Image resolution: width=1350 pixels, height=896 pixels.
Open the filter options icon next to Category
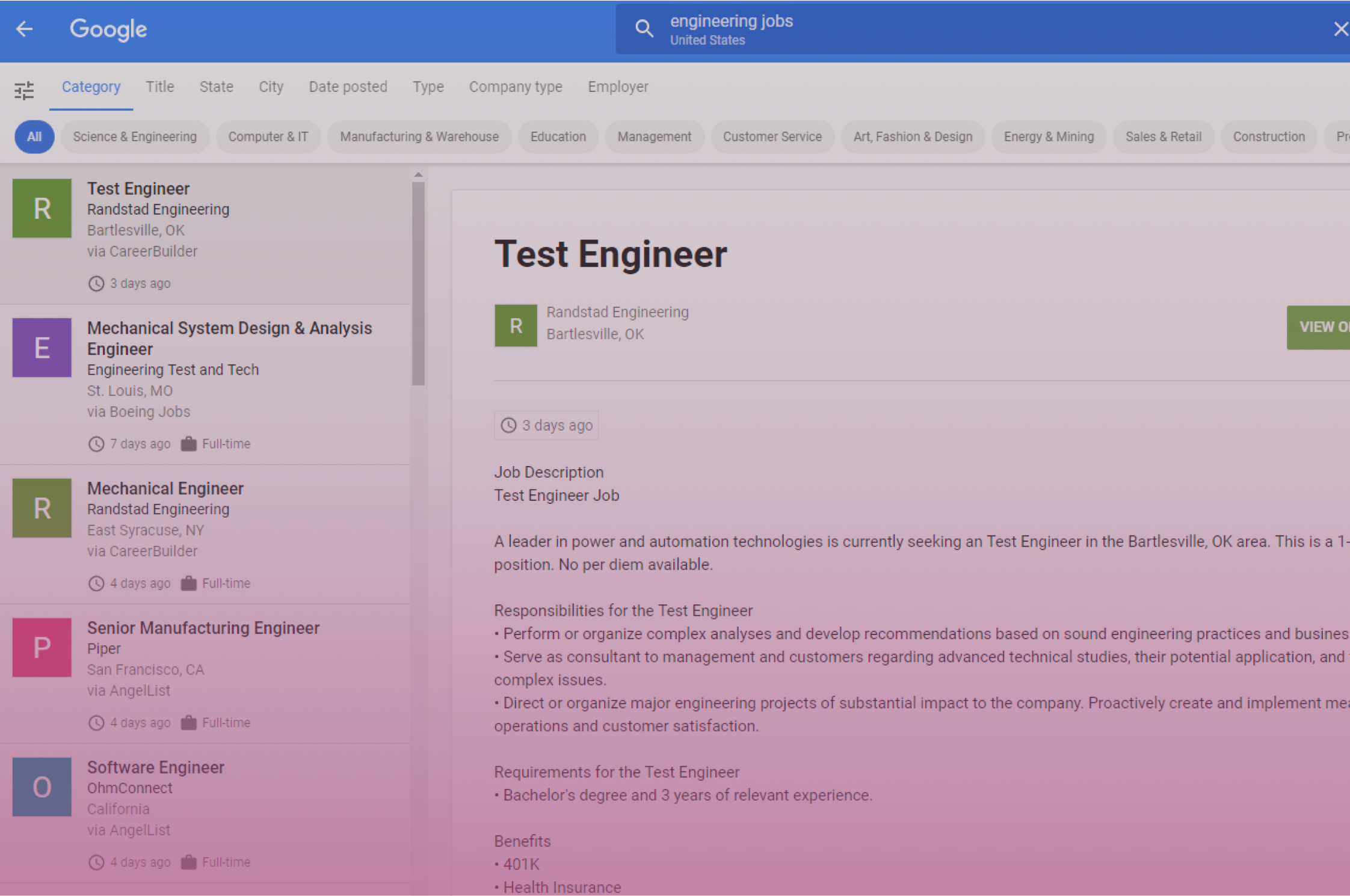[x=24, y=89]
